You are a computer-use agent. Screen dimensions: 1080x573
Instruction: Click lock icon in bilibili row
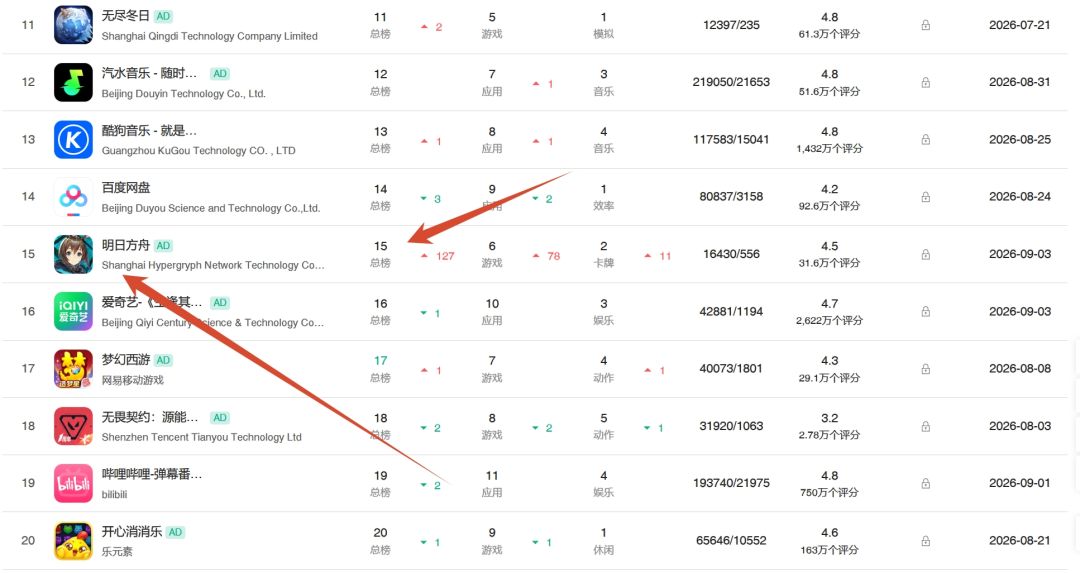(x=926, y=483)
